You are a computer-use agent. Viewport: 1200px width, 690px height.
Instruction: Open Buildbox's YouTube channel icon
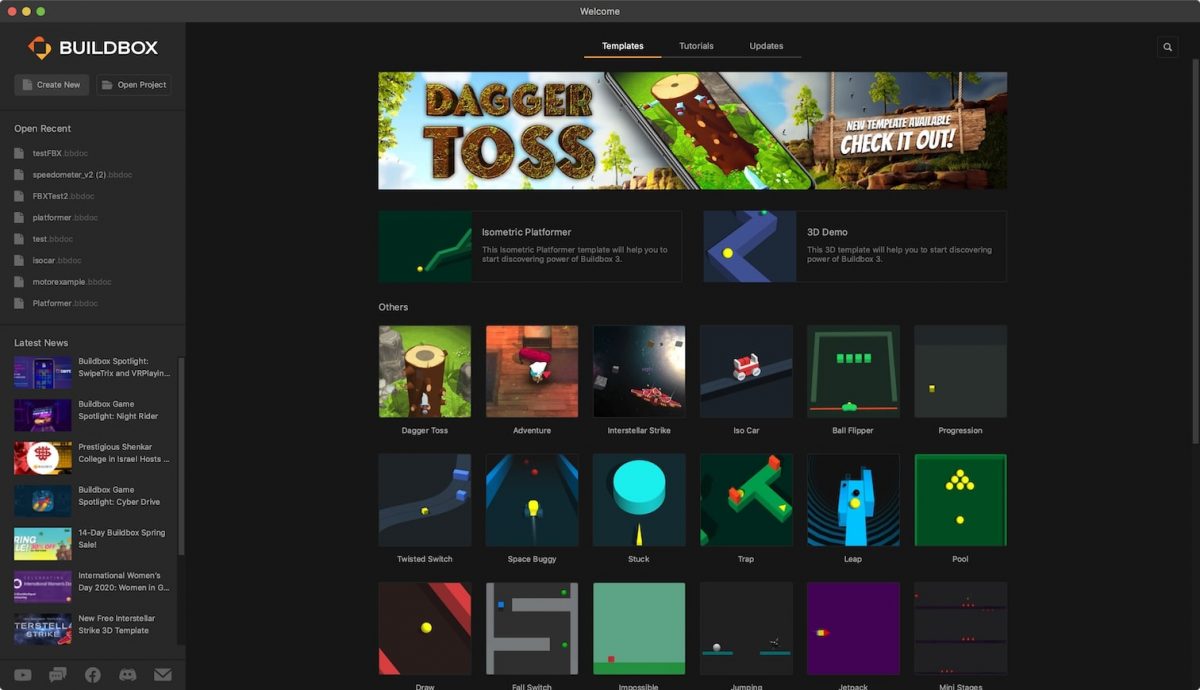click(22, 675)
